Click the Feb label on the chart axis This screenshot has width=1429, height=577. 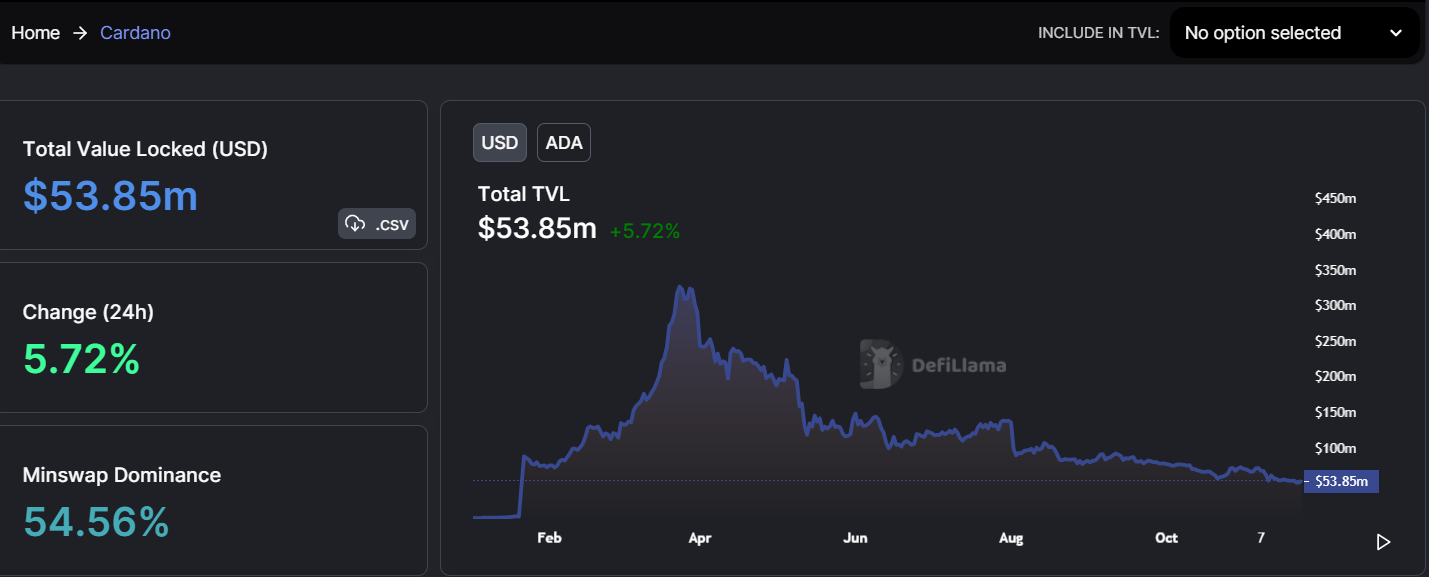(x=549, y=538)
